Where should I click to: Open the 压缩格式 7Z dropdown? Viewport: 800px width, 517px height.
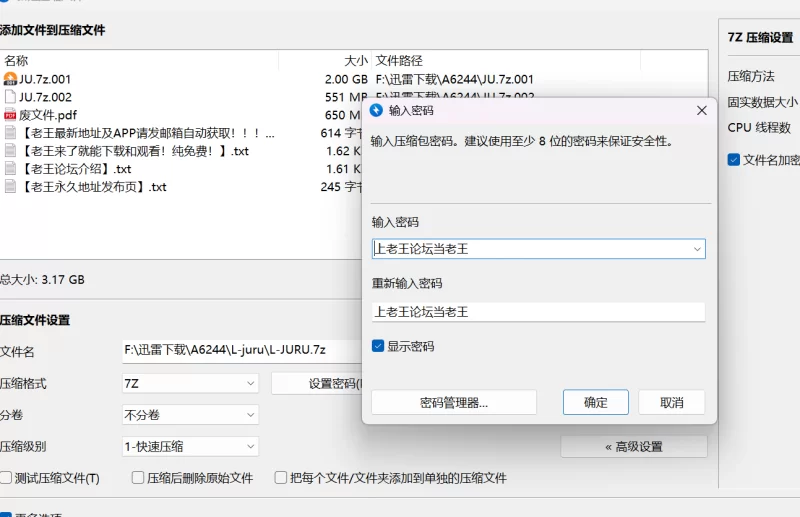[x=190, y=383]
